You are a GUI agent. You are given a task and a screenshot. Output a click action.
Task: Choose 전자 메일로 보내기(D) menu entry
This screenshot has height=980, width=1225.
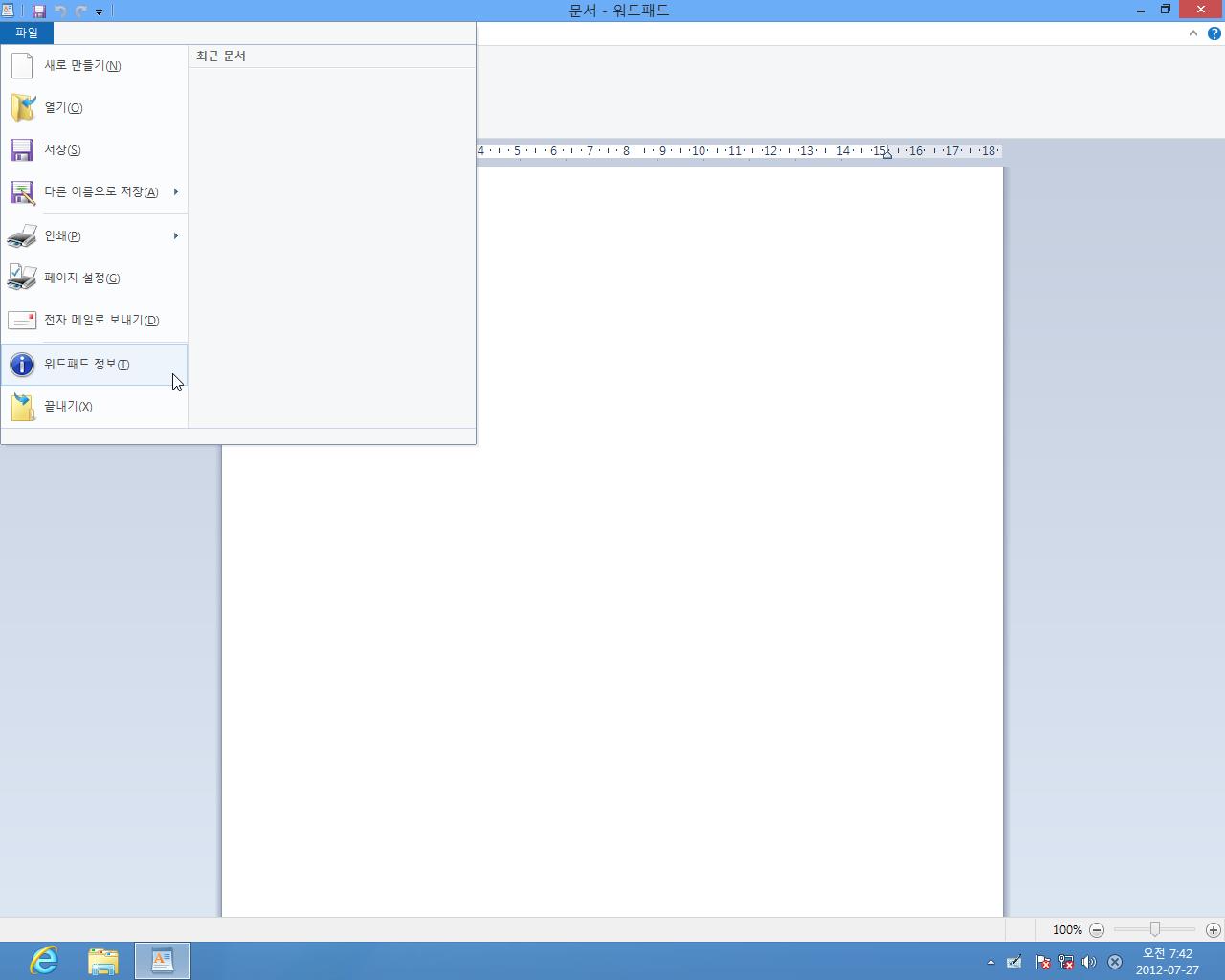pyautogui.click(x=94, y=321)
